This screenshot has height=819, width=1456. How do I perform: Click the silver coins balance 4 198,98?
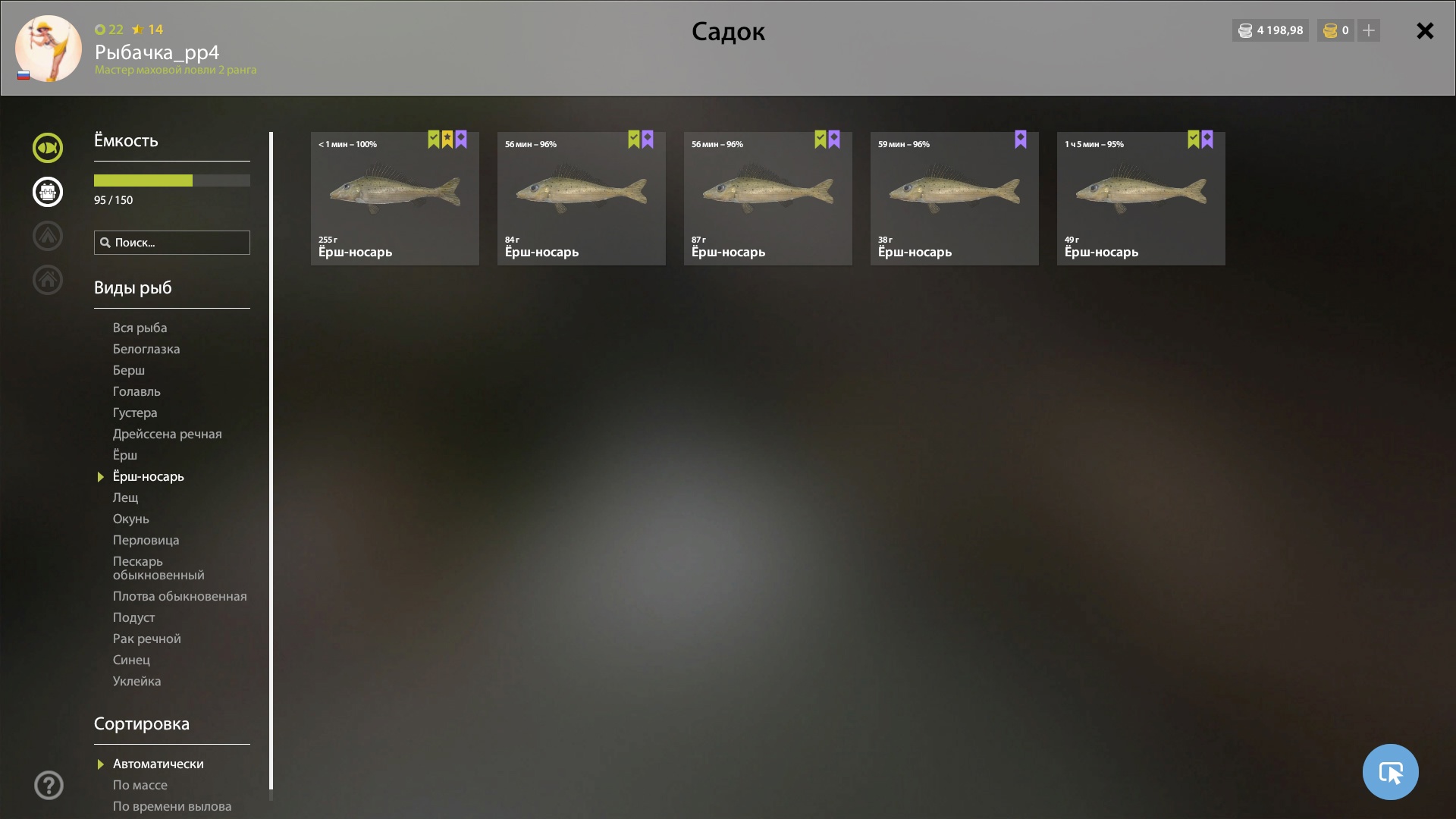pos(1270,30)
